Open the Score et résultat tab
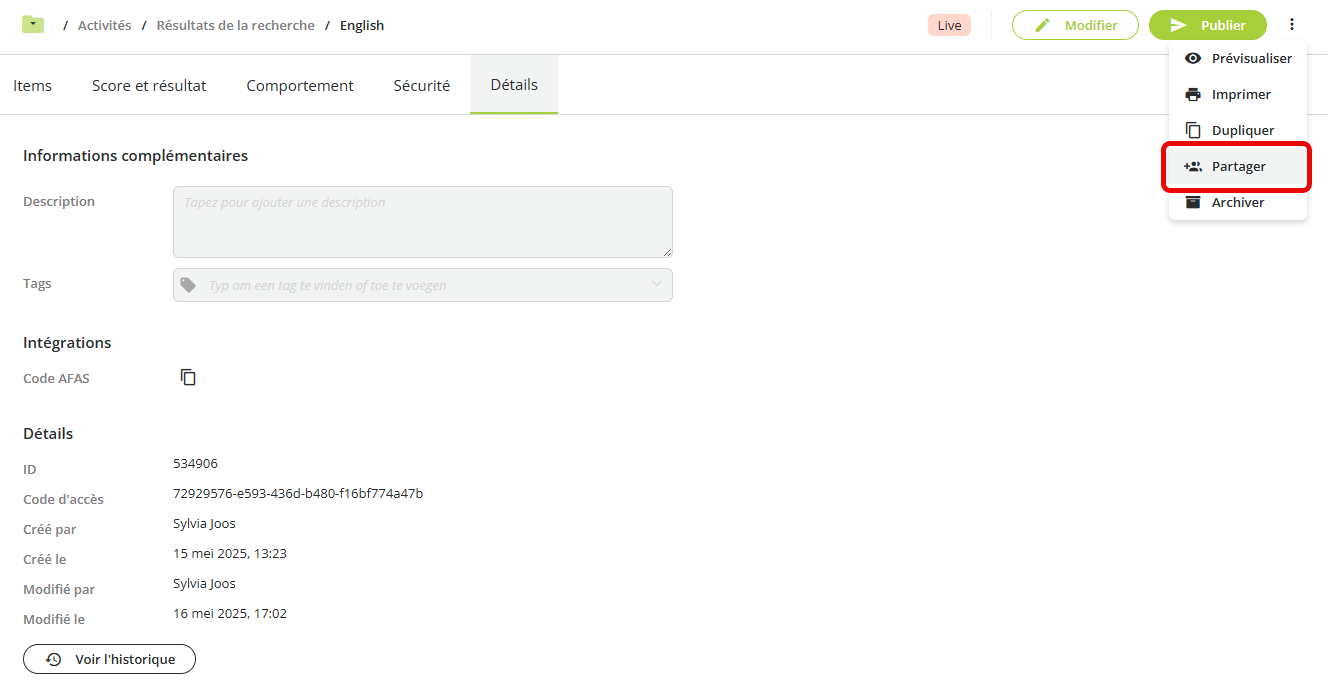Screen dimensions: 1328x682 [149, 85]
